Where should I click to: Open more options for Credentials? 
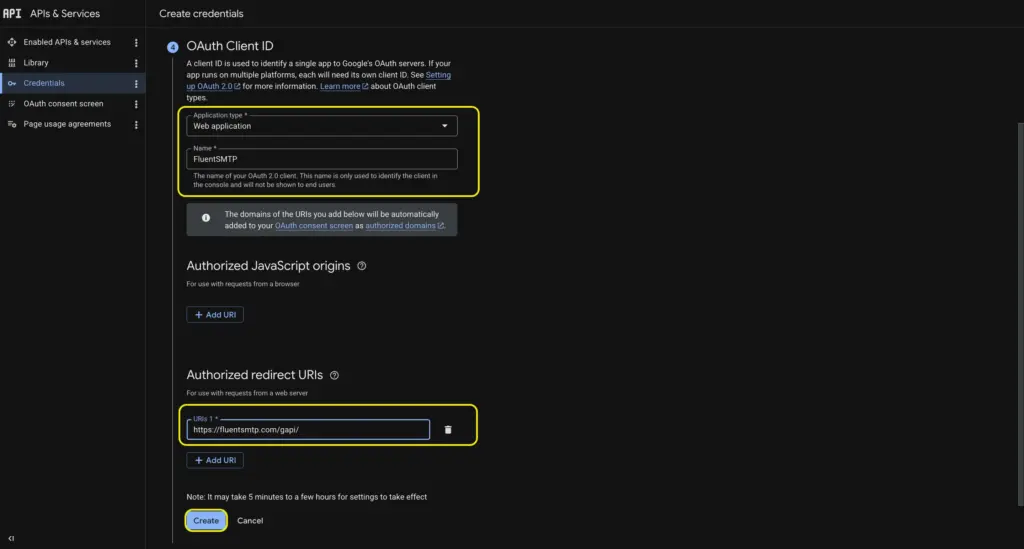coord(136,84)
